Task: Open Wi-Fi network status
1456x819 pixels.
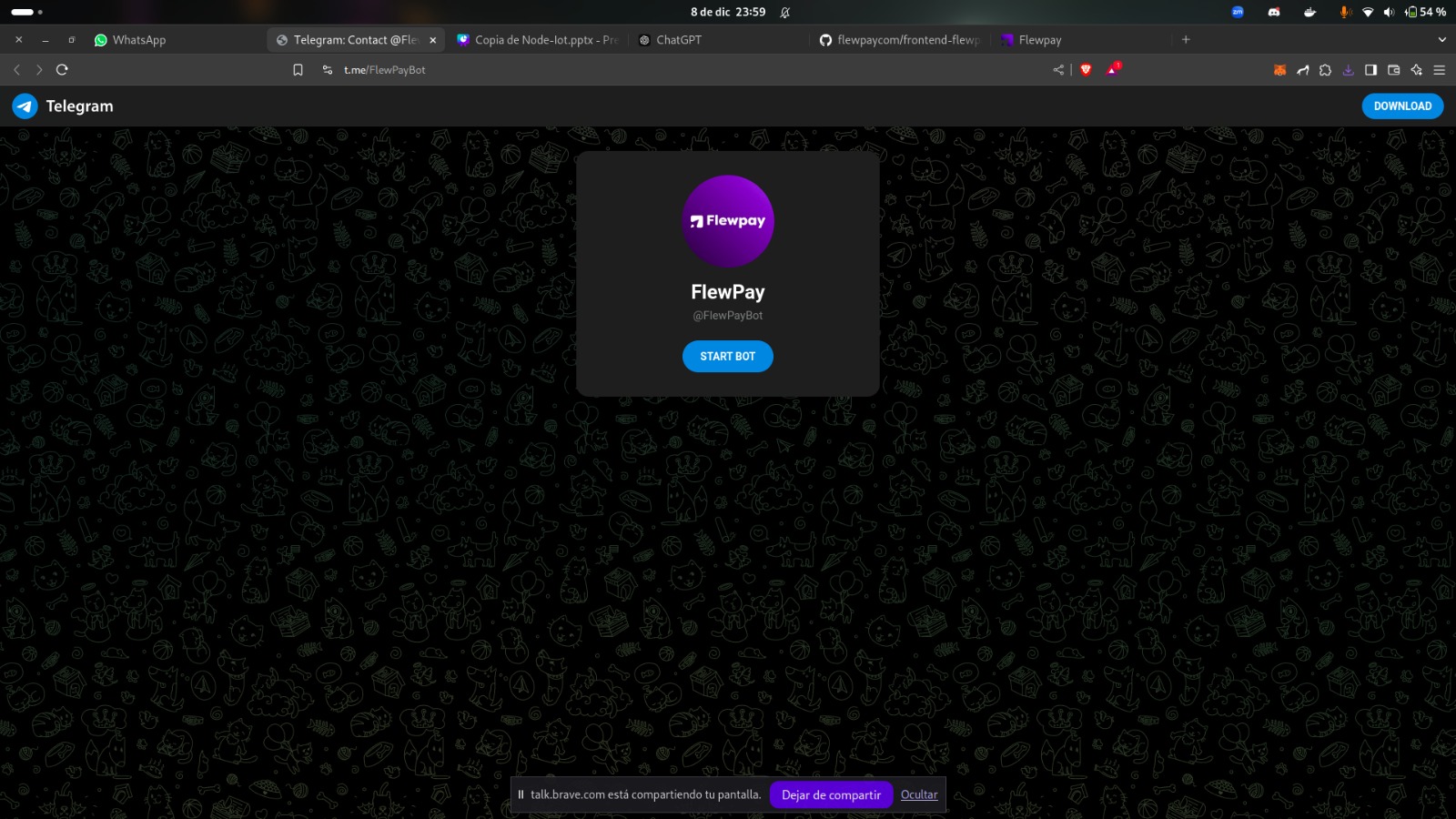Action: pyautogui.click(x=1368, y=12)
